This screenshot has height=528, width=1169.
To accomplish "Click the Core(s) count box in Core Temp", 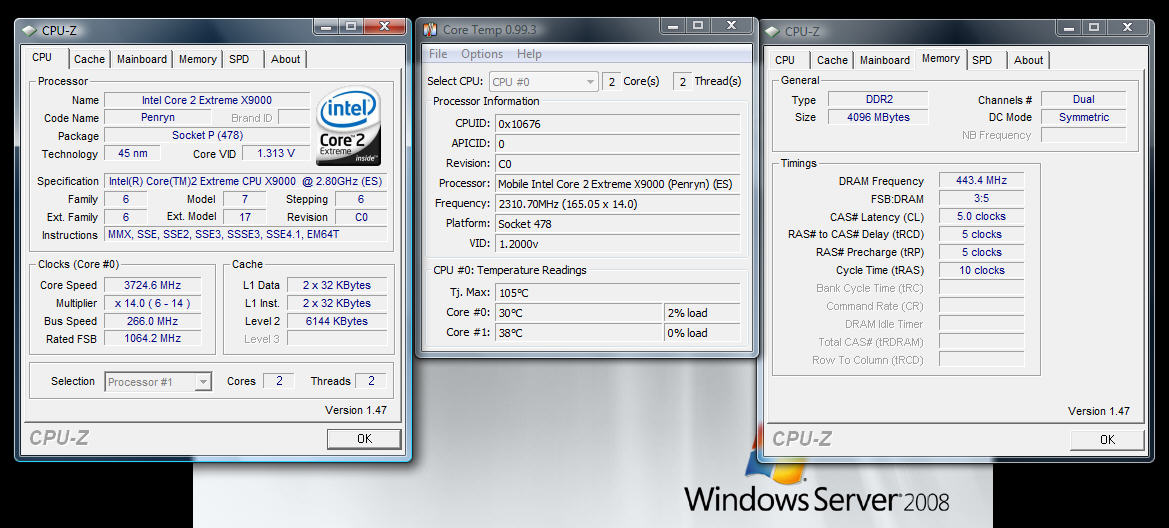I will [x=611, y=81].
